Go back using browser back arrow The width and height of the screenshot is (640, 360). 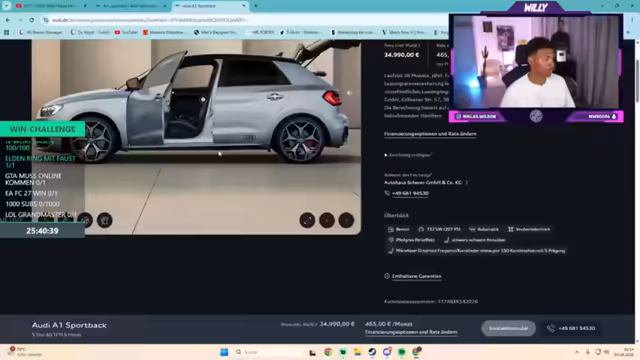8,20
